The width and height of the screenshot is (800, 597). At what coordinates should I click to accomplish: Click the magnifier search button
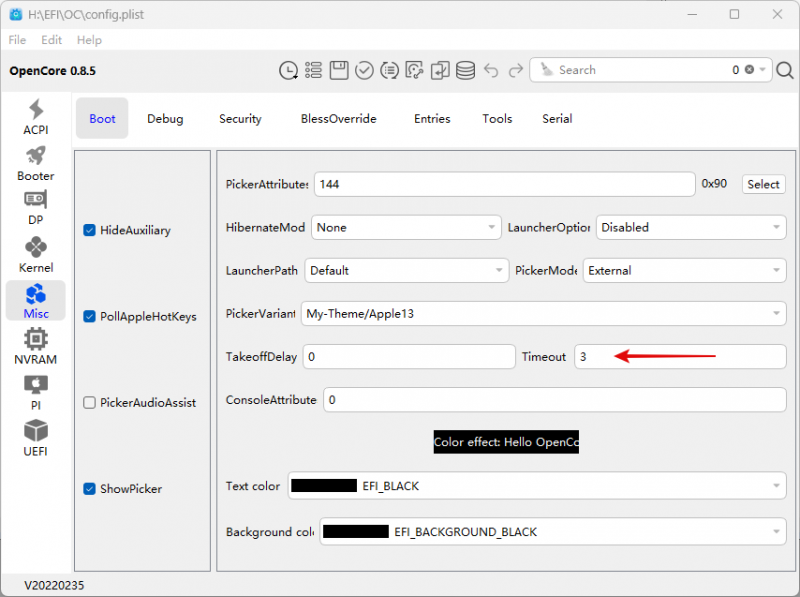pos(785,70)
